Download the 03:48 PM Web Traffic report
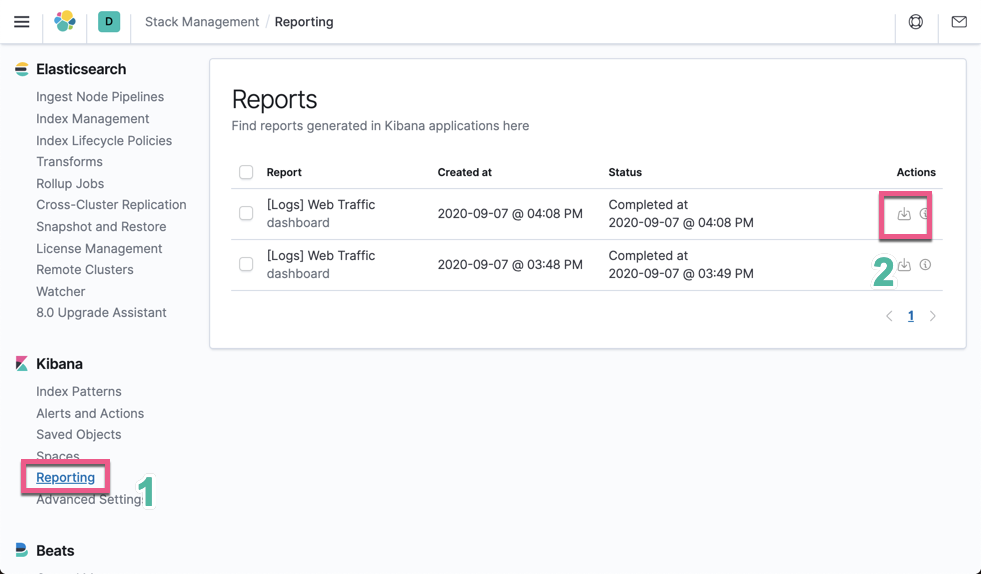The height and width of the screenshot is (574, 981). pyautogui.click(x=904, y=265)
